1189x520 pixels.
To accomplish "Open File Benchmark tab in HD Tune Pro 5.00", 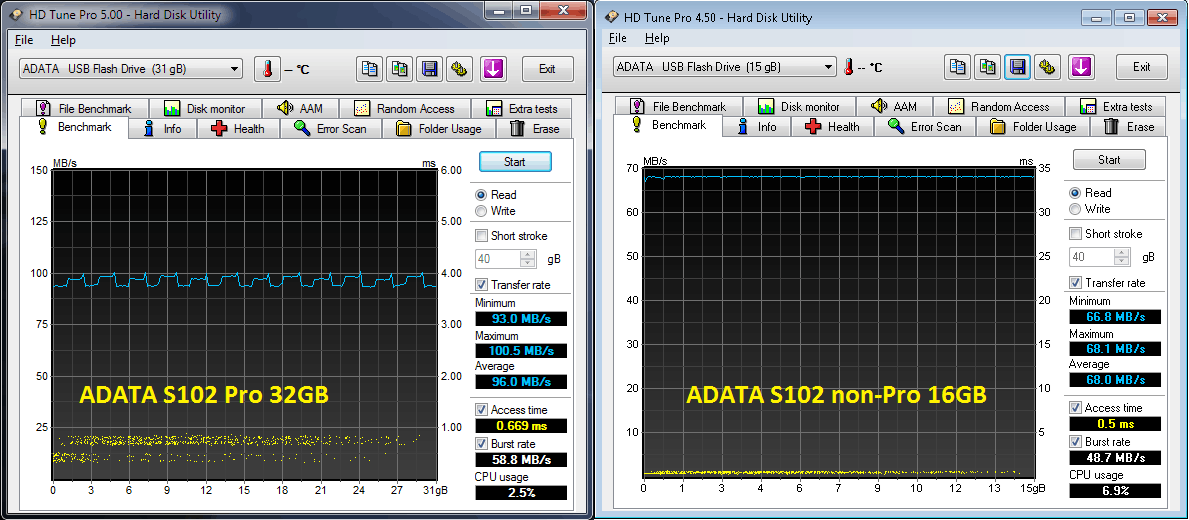I will point(85,108).
